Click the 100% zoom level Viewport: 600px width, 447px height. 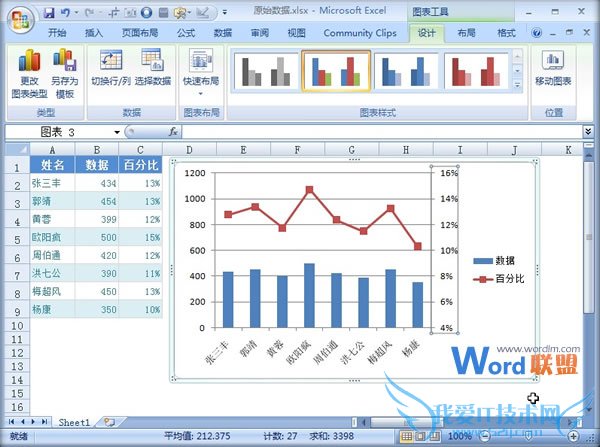[460, 436]
